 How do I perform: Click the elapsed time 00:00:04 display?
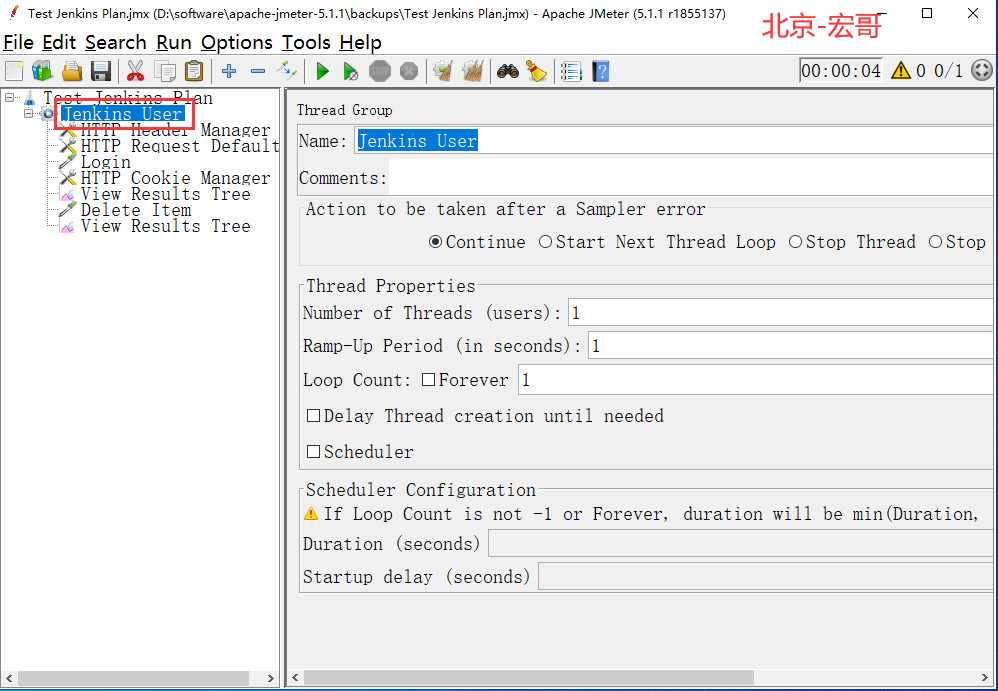(841, 71)
